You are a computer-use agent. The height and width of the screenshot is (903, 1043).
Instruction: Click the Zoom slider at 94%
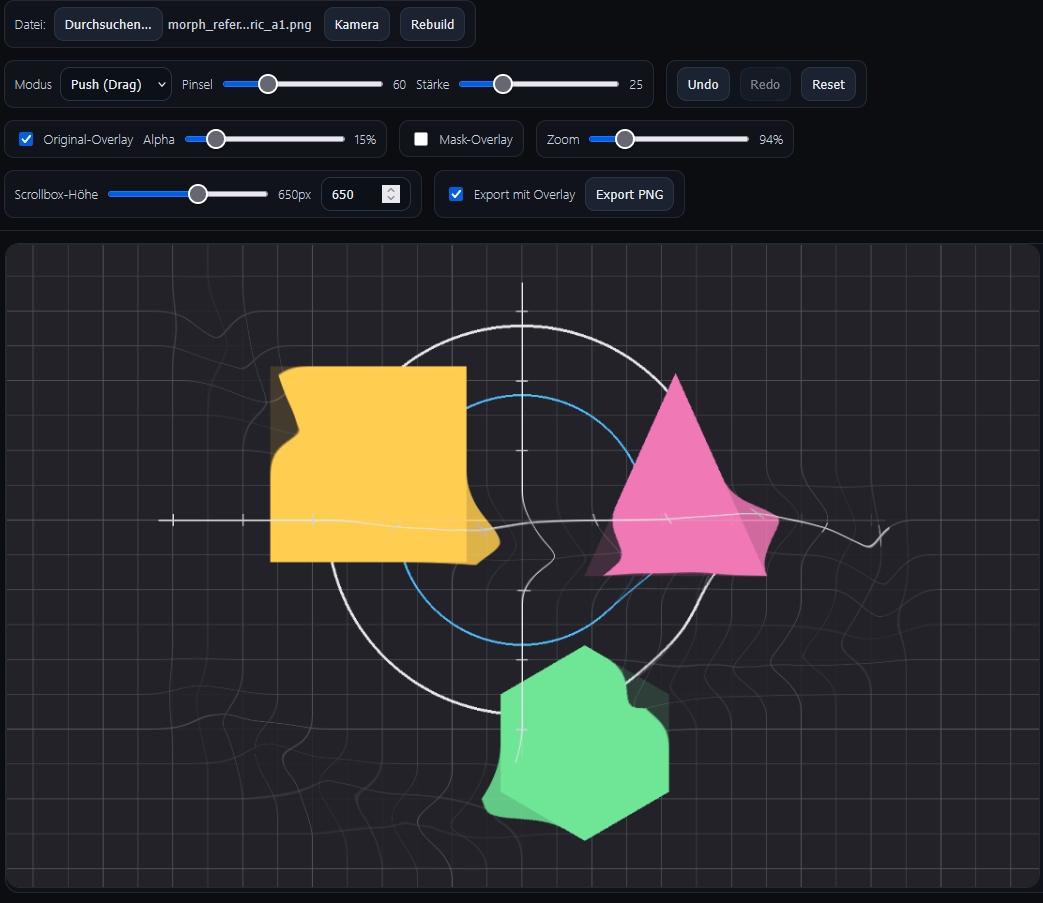pos(626,139)
